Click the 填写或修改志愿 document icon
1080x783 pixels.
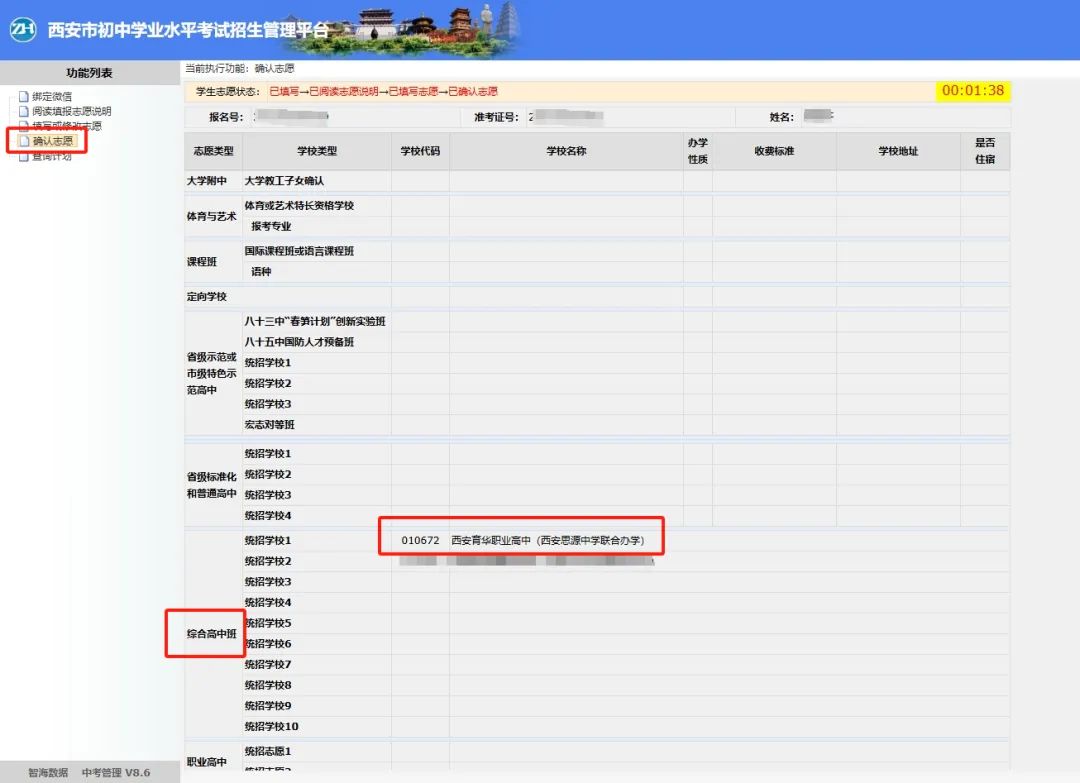[24, 125]
